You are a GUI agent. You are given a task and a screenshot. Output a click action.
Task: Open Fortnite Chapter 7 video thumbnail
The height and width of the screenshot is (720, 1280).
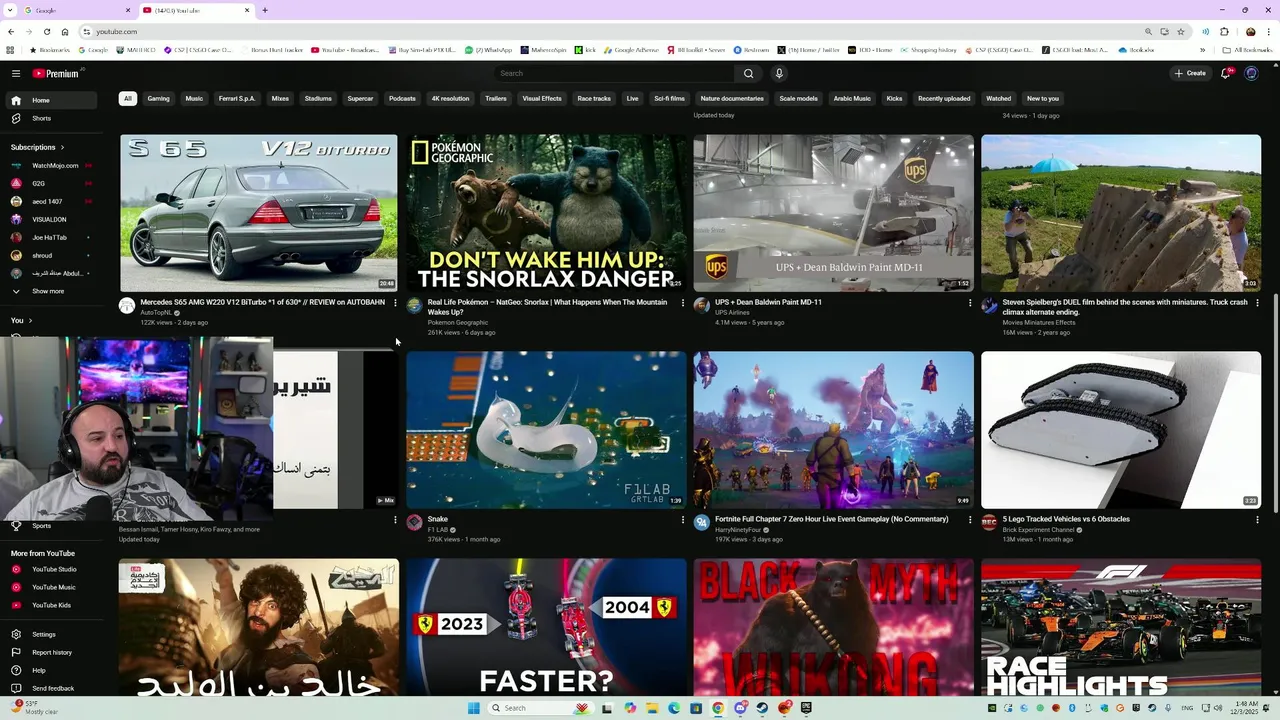[833, 430]
